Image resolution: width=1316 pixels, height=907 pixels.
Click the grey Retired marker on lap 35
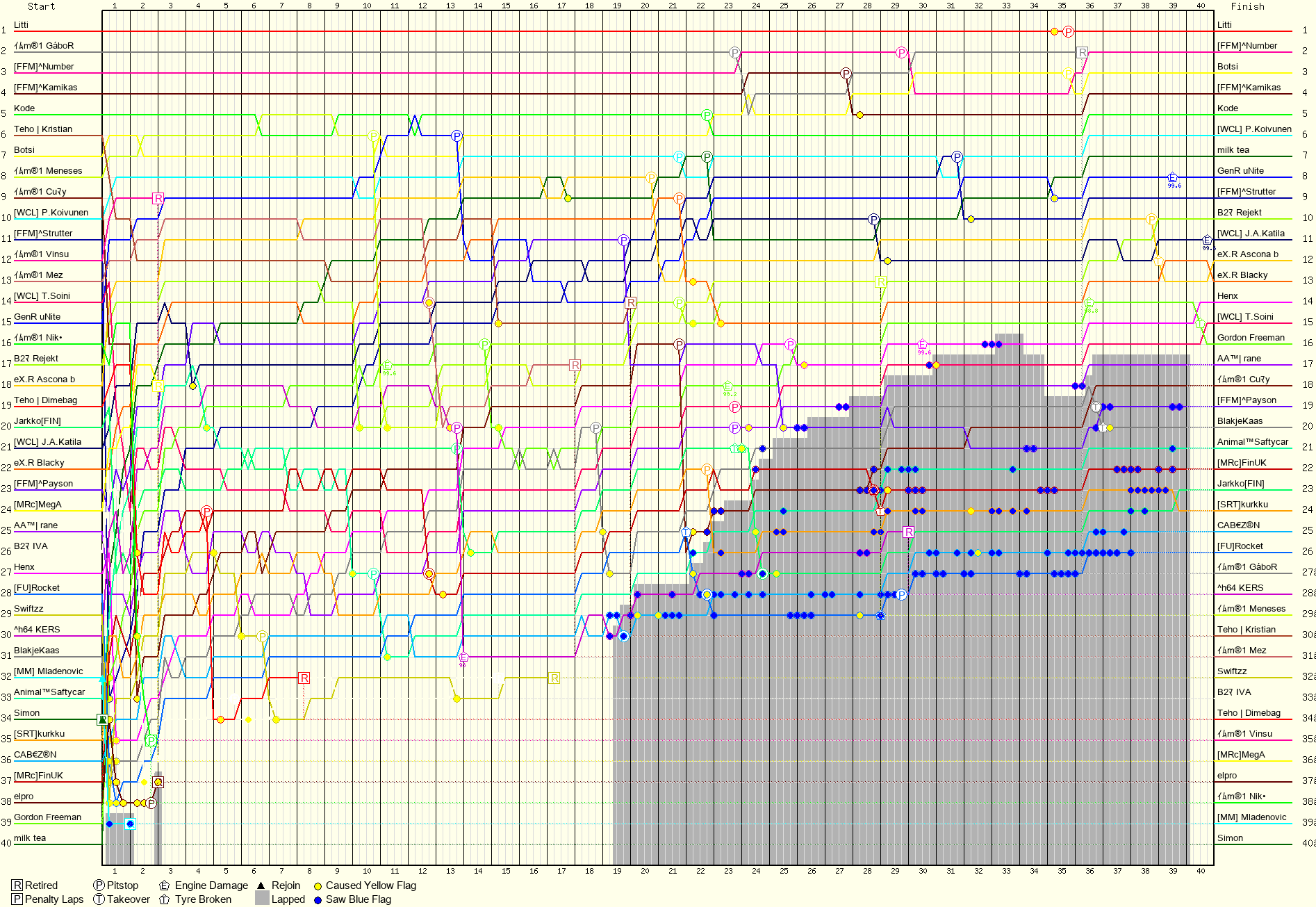(x=1082, y=52)
